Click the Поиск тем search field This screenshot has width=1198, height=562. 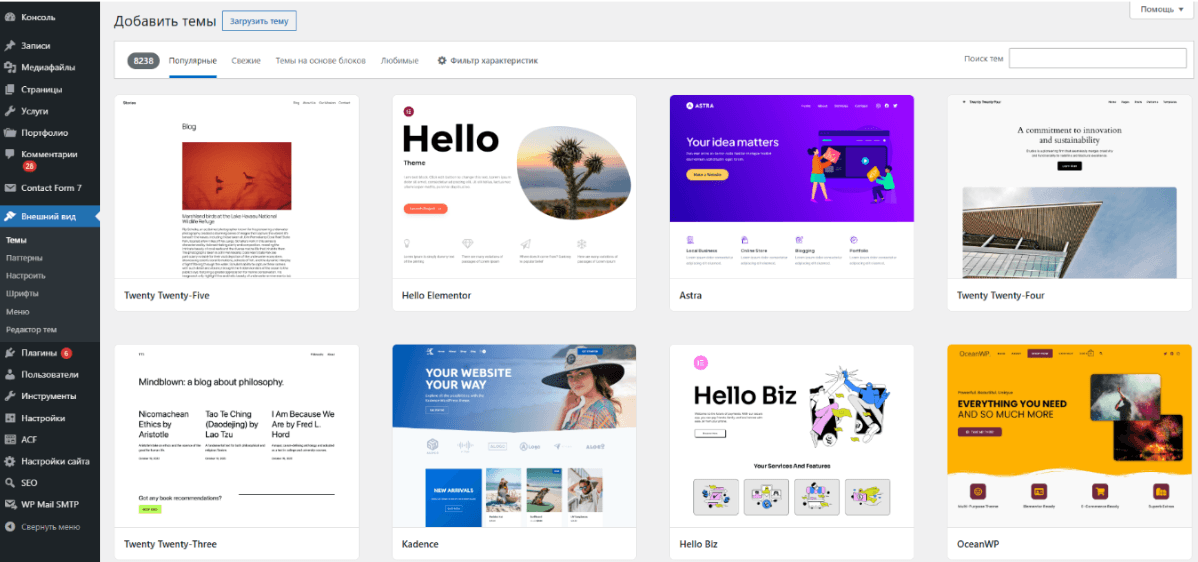1097,59
